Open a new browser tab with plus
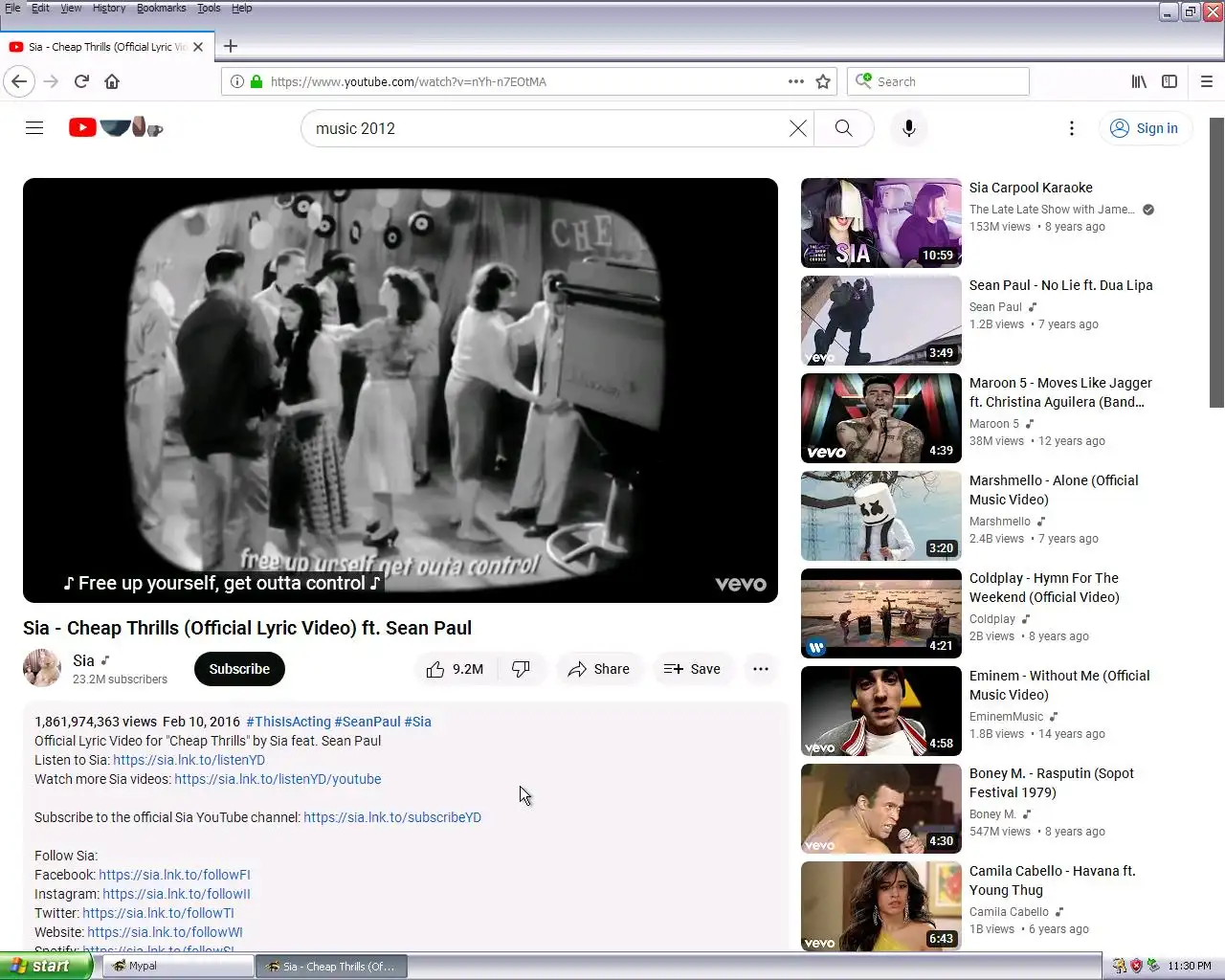This screenshot has width=1225, height=980. click(x=231, y=46)
